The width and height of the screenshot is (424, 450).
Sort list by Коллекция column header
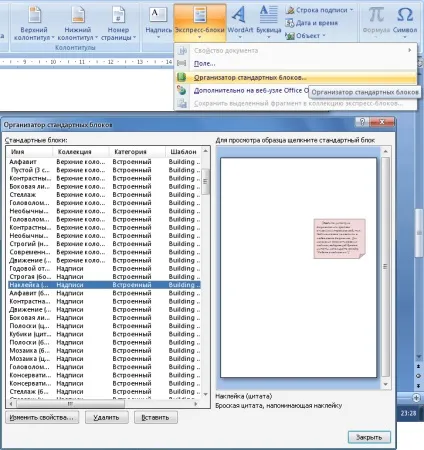81,152
